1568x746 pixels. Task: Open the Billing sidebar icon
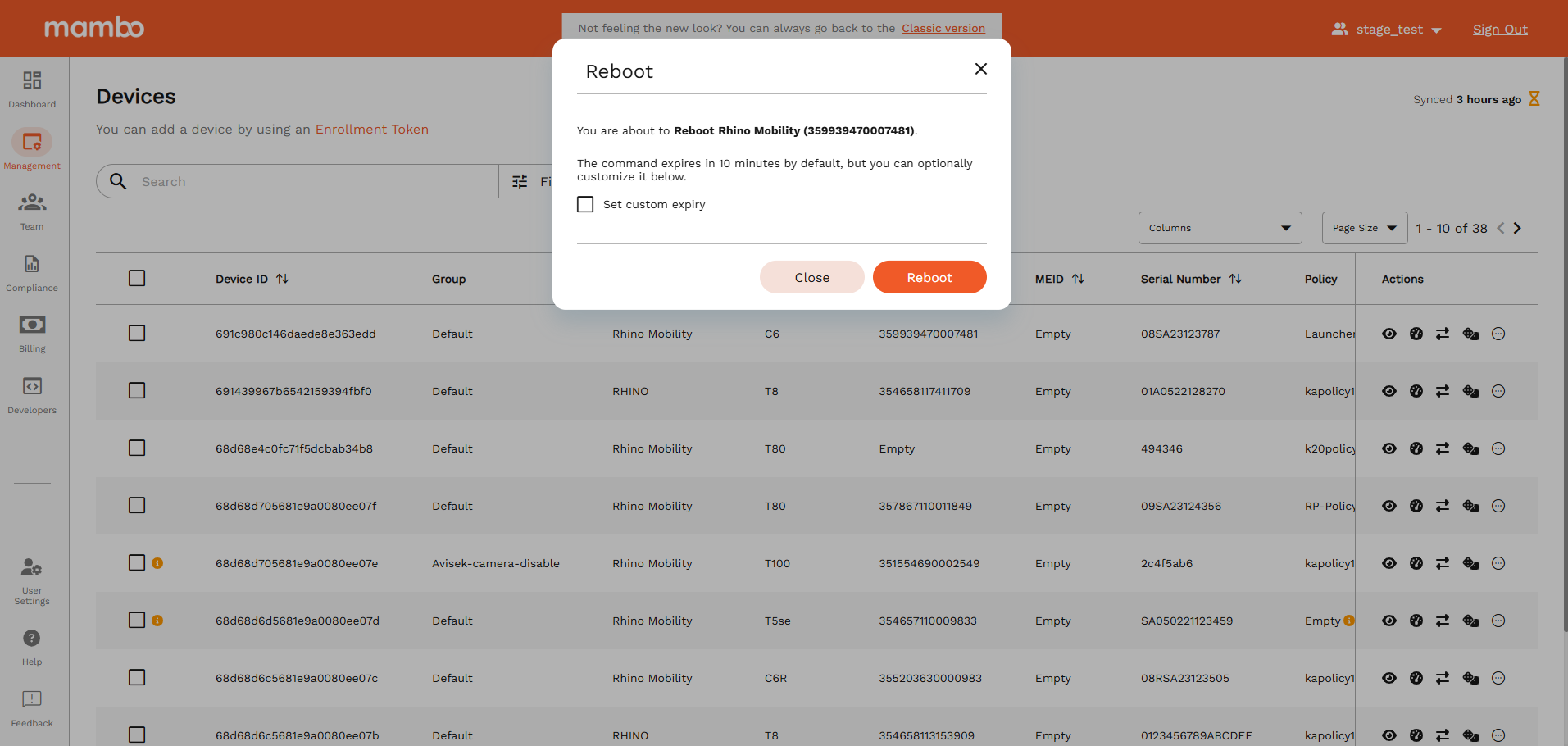(32, 325)
